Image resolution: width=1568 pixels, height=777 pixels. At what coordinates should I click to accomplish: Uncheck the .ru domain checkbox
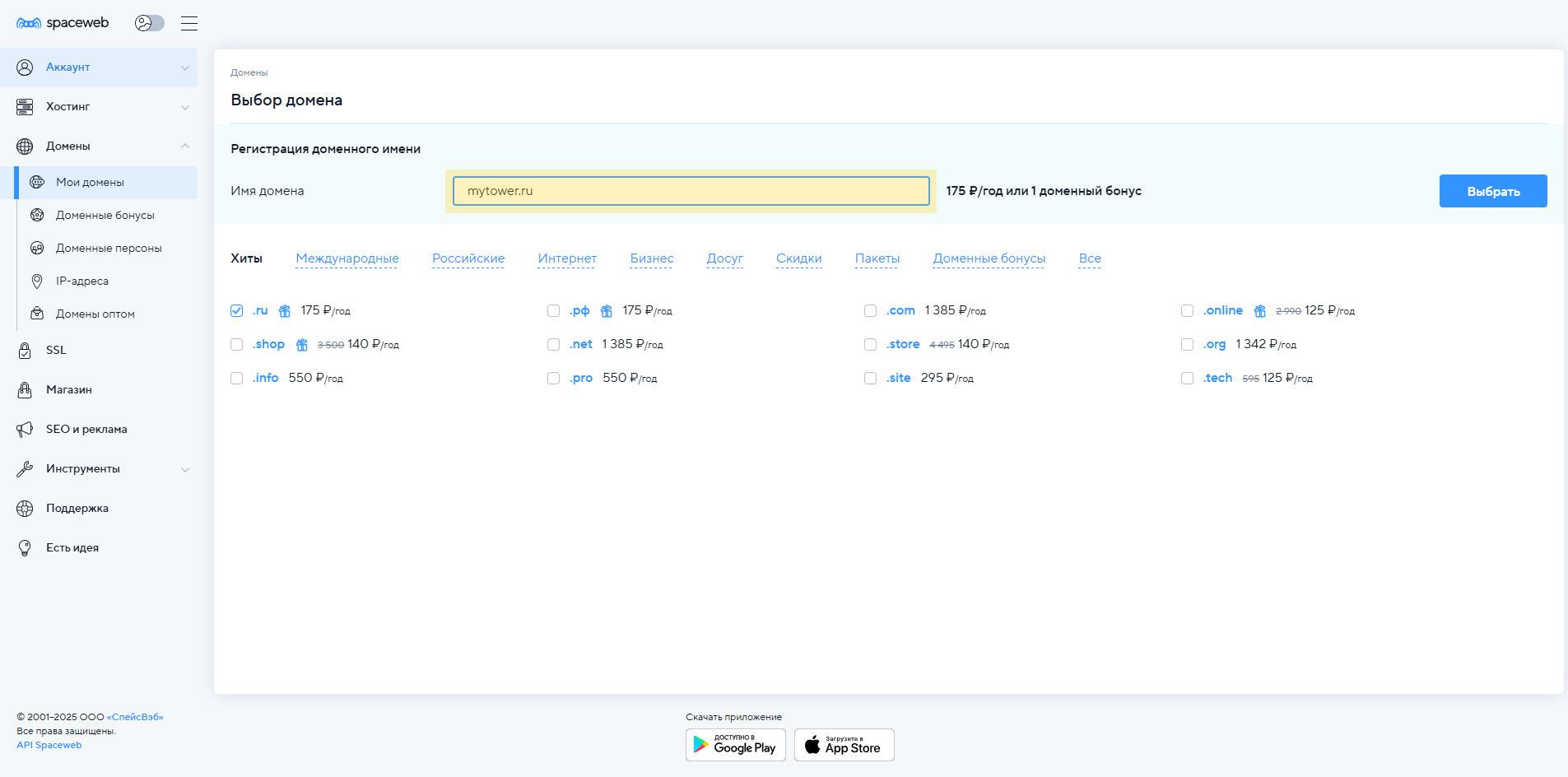tap(237, 311)
